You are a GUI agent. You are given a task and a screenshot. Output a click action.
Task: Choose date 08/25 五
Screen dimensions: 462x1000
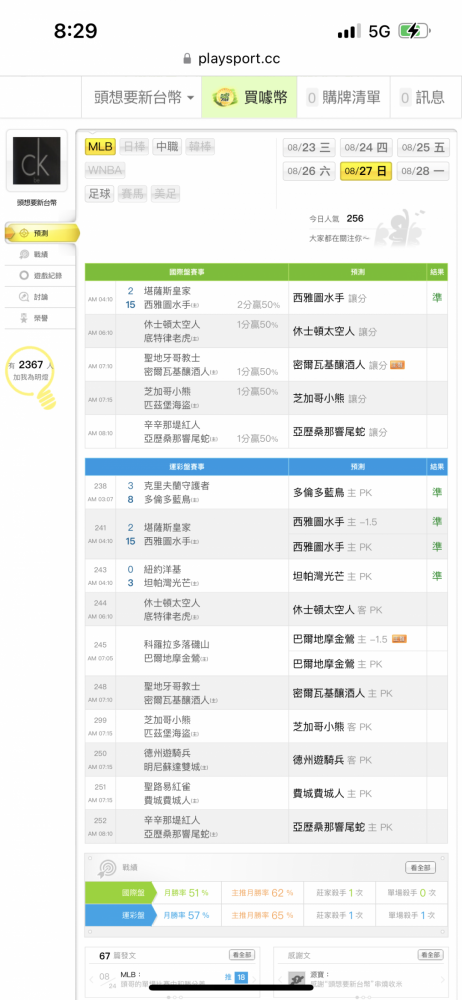point(422,148)
